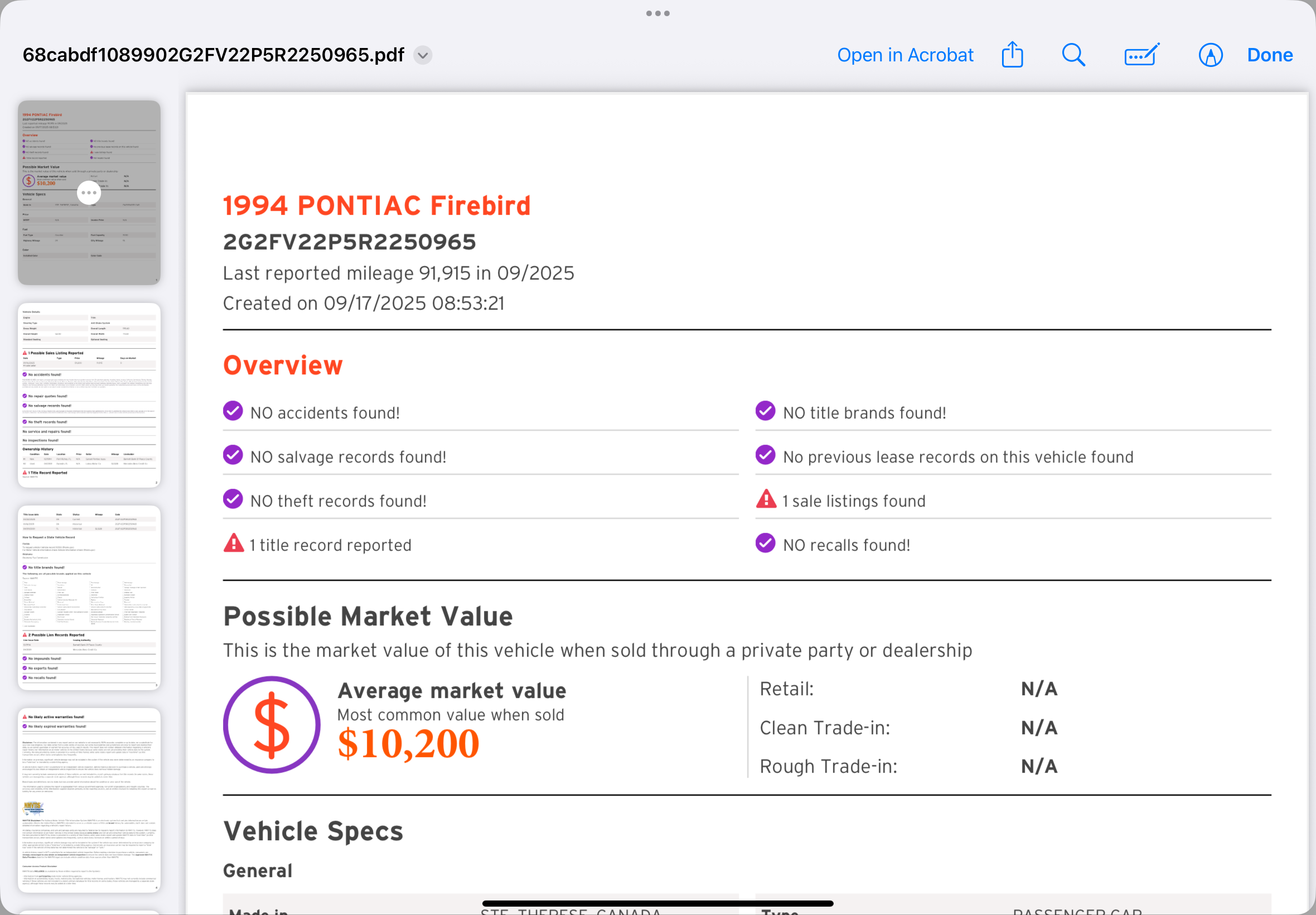Tap warning icon next to title record reported
Image resolution: width=1316 pixels, height=915 pixels.
tap(233, 543)
